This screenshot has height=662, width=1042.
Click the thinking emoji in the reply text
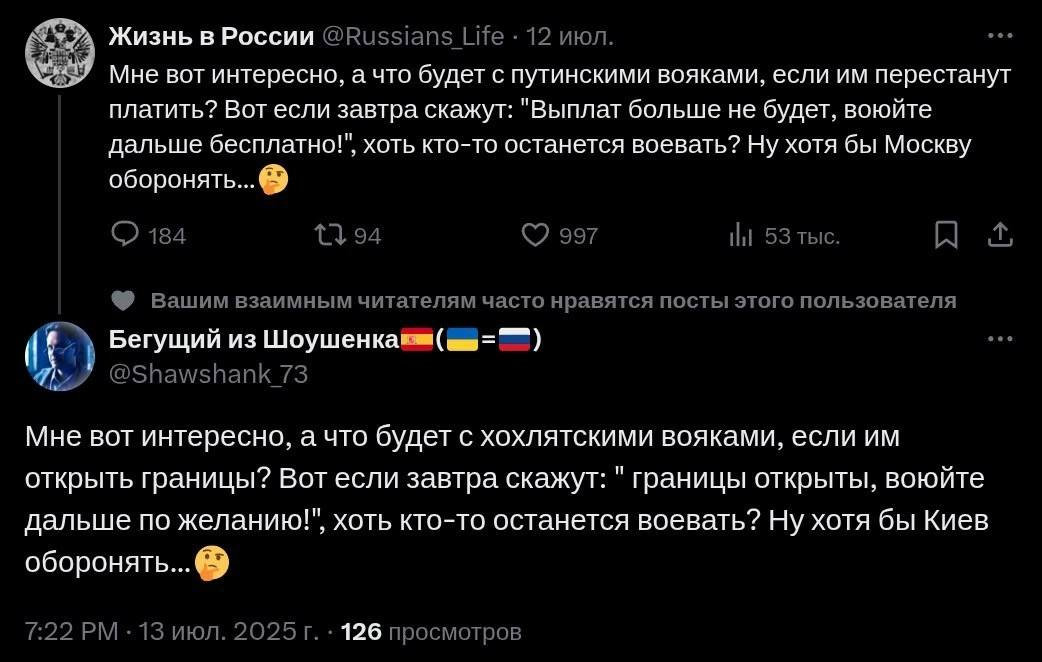[x=212, y=564]
